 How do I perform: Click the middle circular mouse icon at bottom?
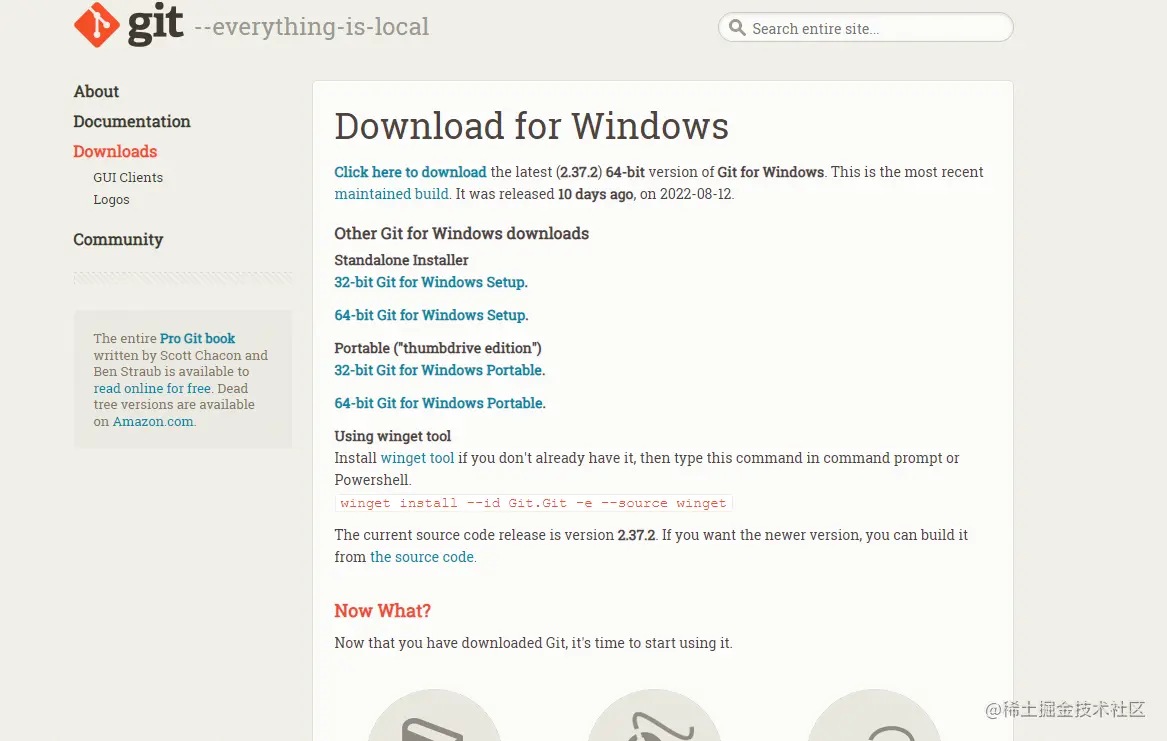tap(654, 716)
